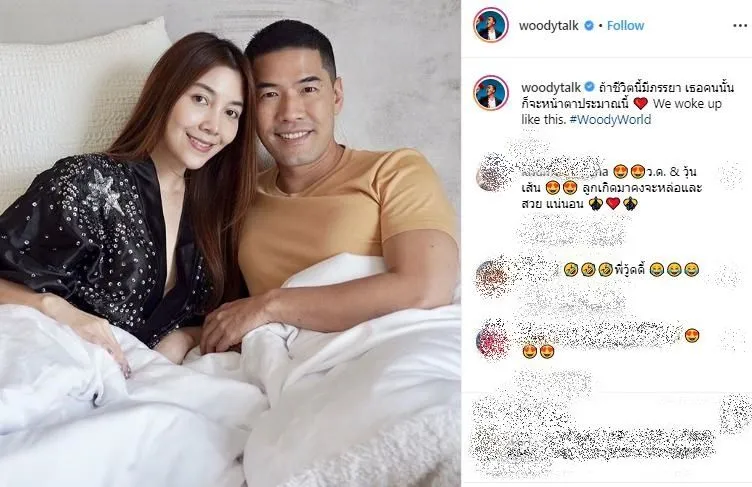Click the woodytalk avatar beside the caption
752x487 pixels.
(491, 93)
